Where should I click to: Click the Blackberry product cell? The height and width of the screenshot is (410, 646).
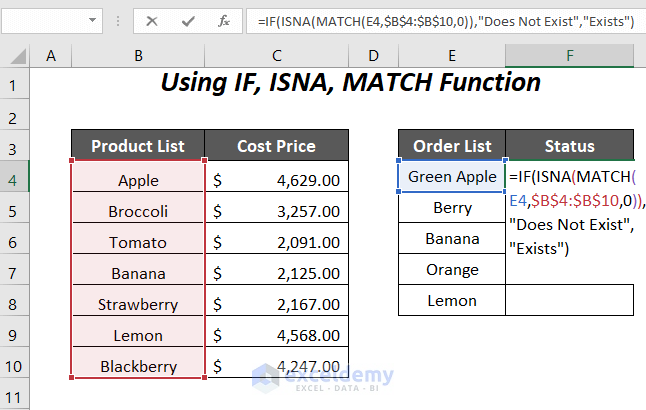(x=138, y=366)
